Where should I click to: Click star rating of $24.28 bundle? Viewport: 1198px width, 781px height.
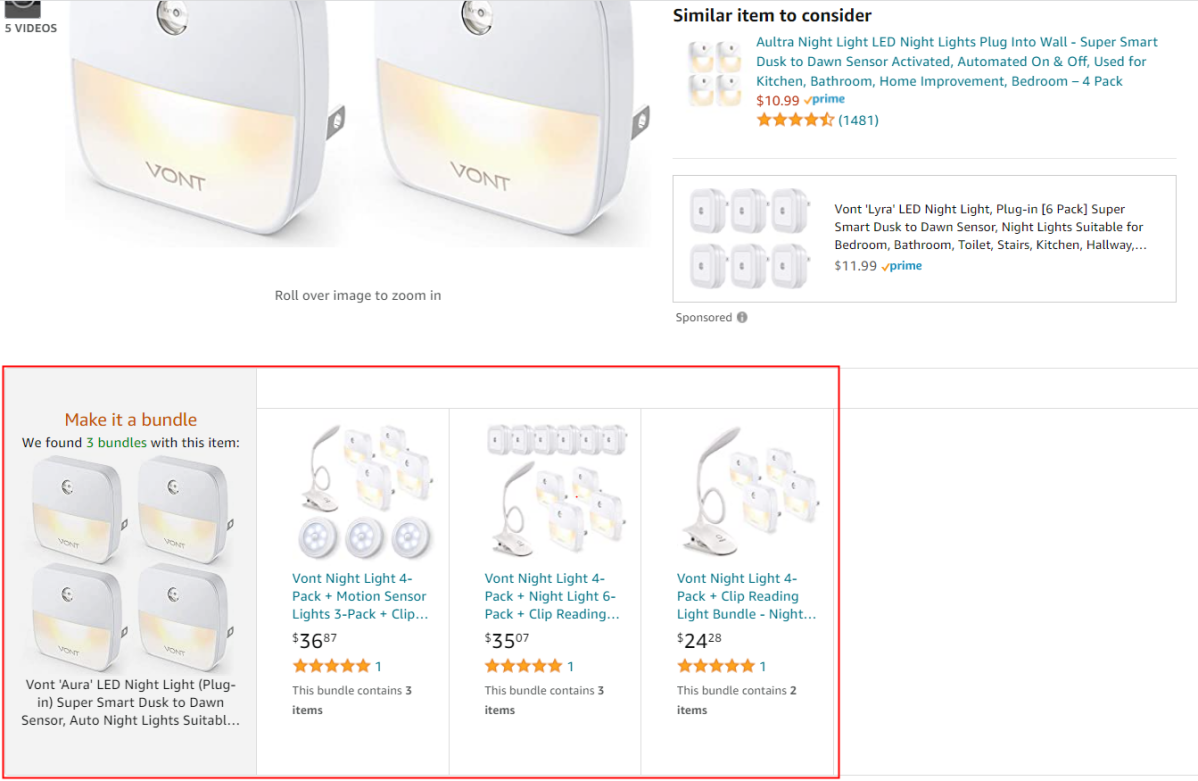click(x=715, y=666)
